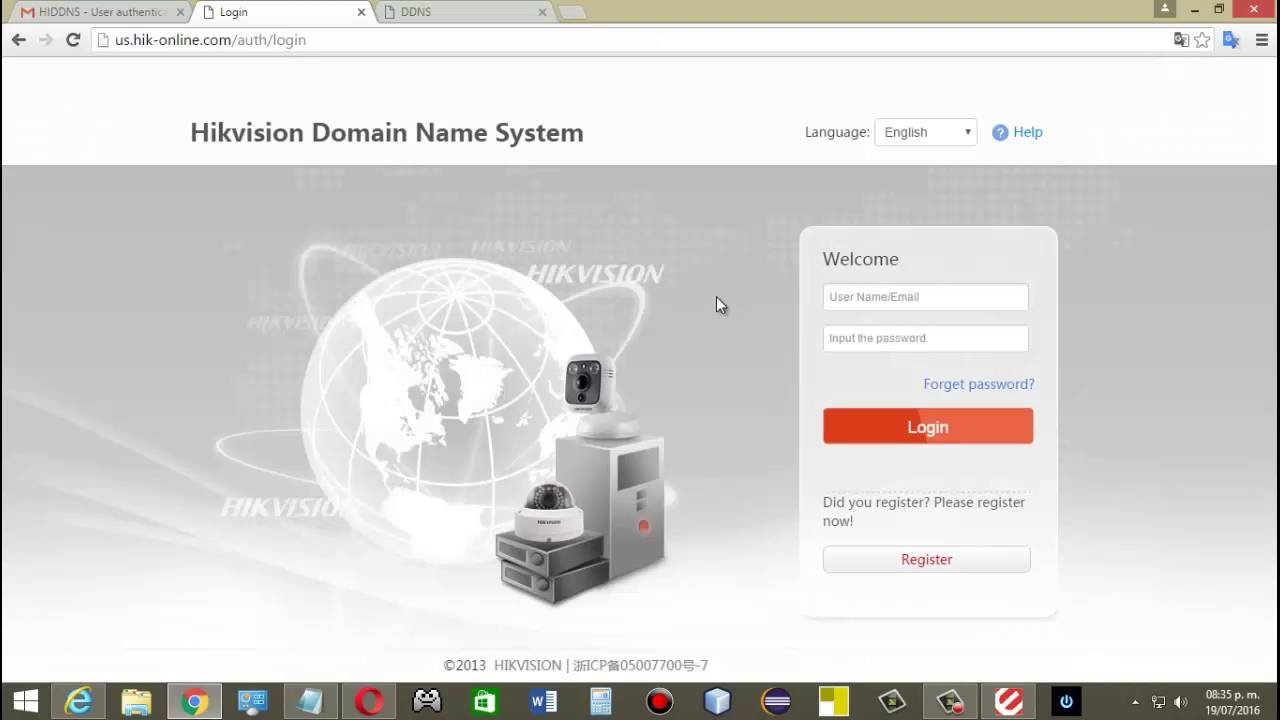Click the Register button
Screen dimensions: 1280x720
927,560
